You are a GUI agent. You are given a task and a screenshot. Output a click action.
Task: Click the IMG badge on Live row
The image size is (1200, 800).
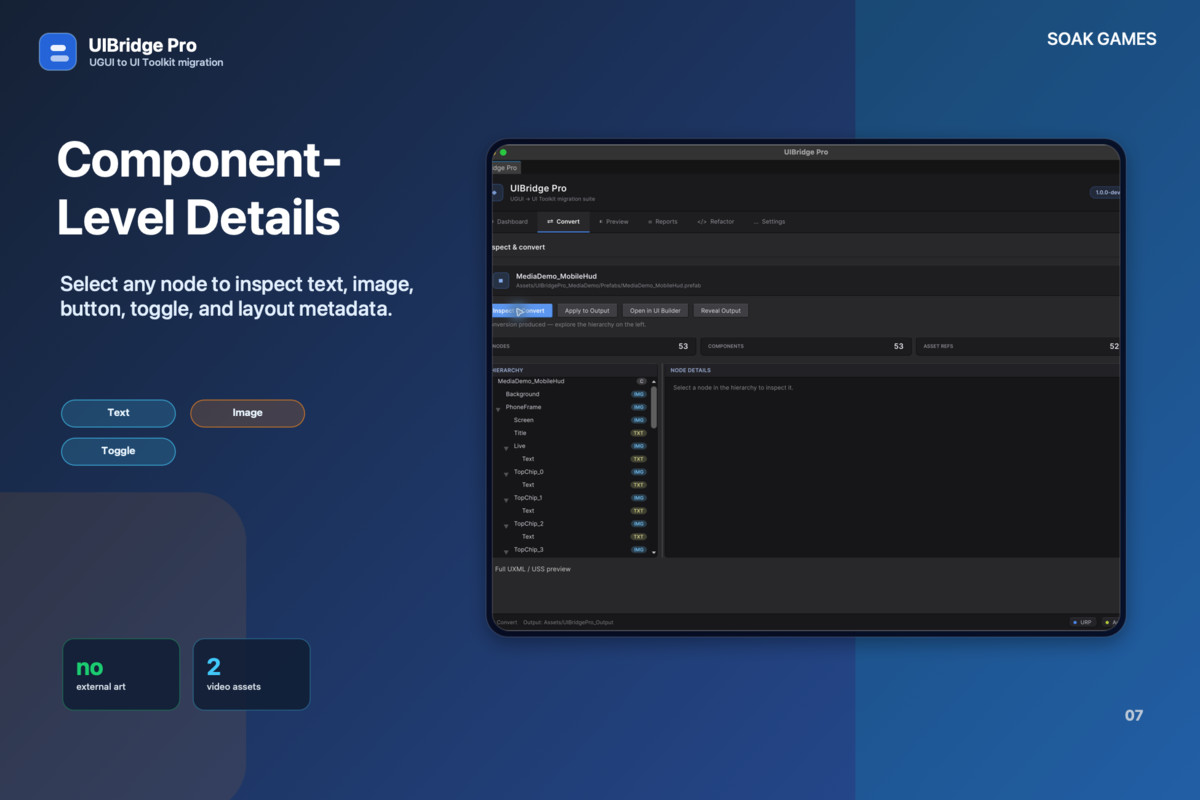pyautogui.click(x=638, y=446)
